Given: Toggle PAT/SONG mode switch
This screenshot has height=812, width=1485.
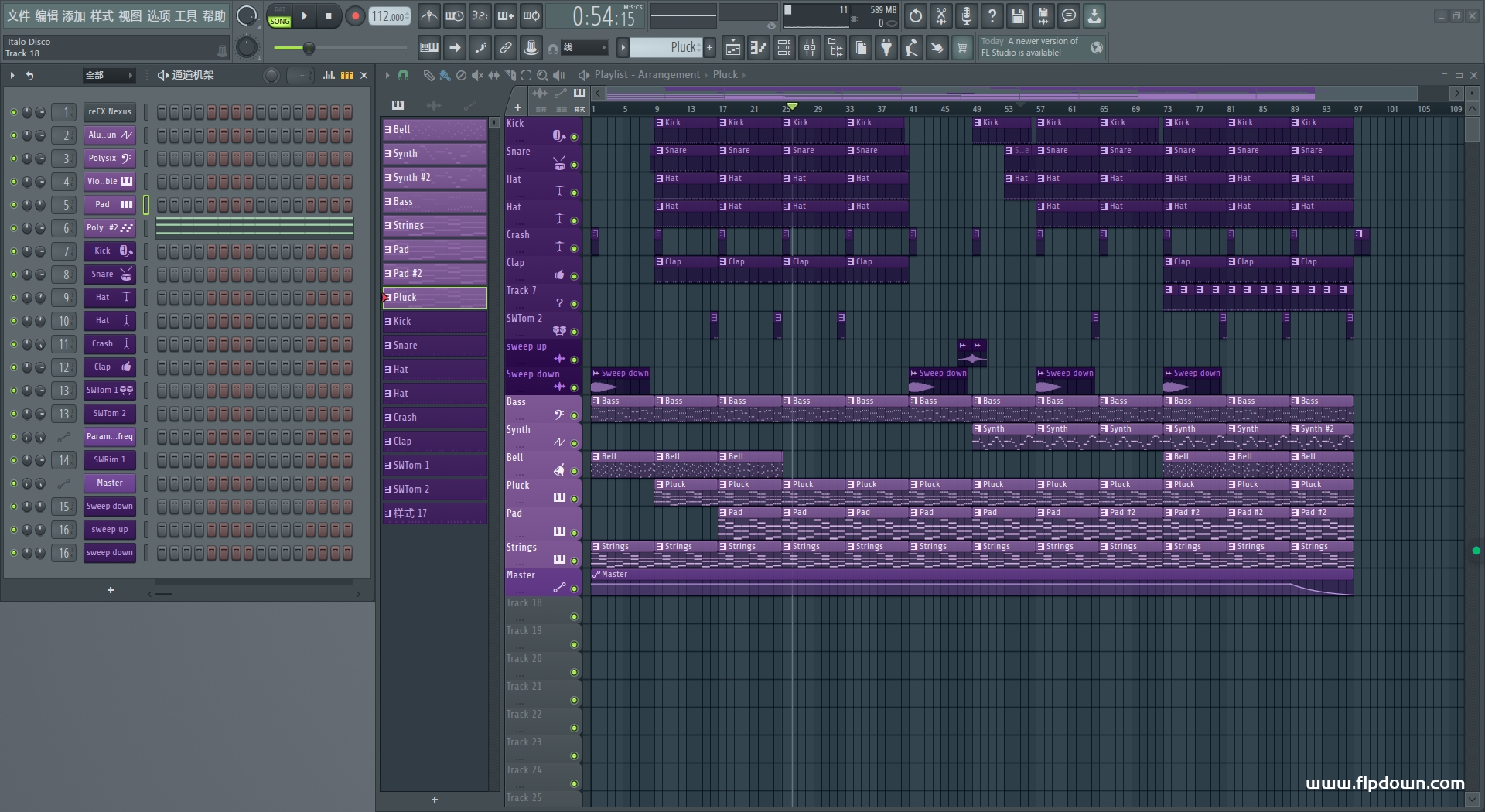Looking at the screenshot, I should coord(279,16).
